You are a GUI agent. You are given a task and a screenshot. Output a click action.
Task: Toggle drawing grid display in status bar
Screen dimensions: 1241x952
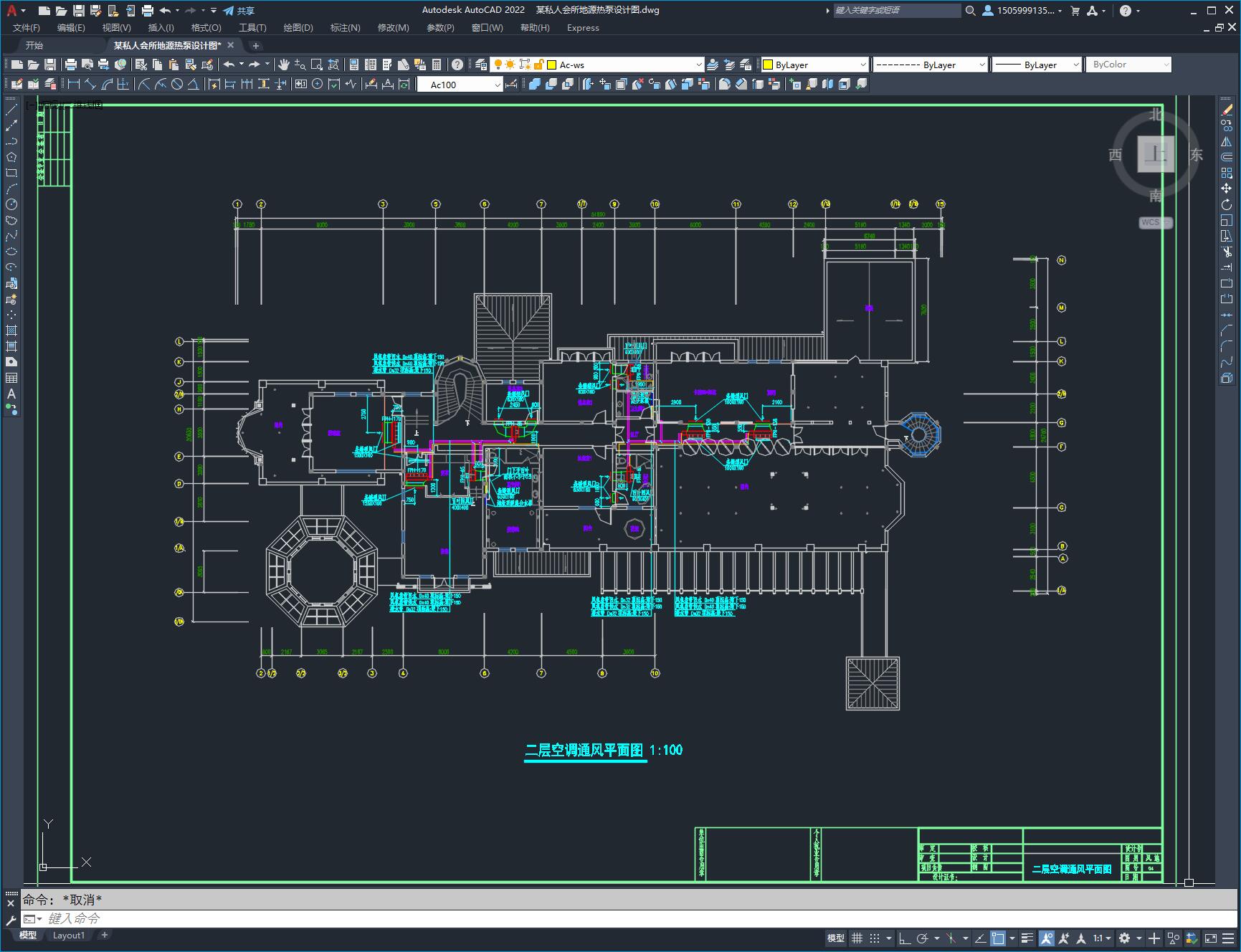click(857, 938)
